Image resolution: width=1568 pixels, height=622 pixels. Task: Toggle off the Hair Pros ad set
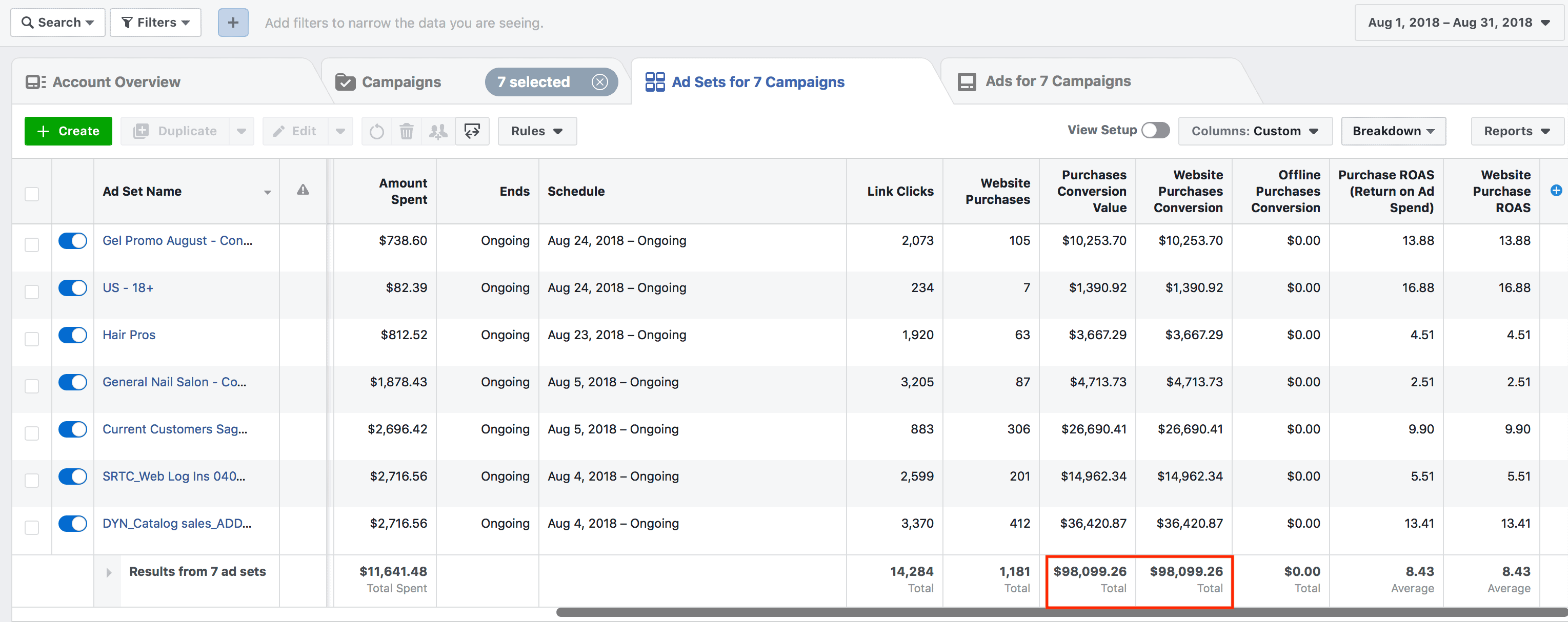click(x=72, y=335)
